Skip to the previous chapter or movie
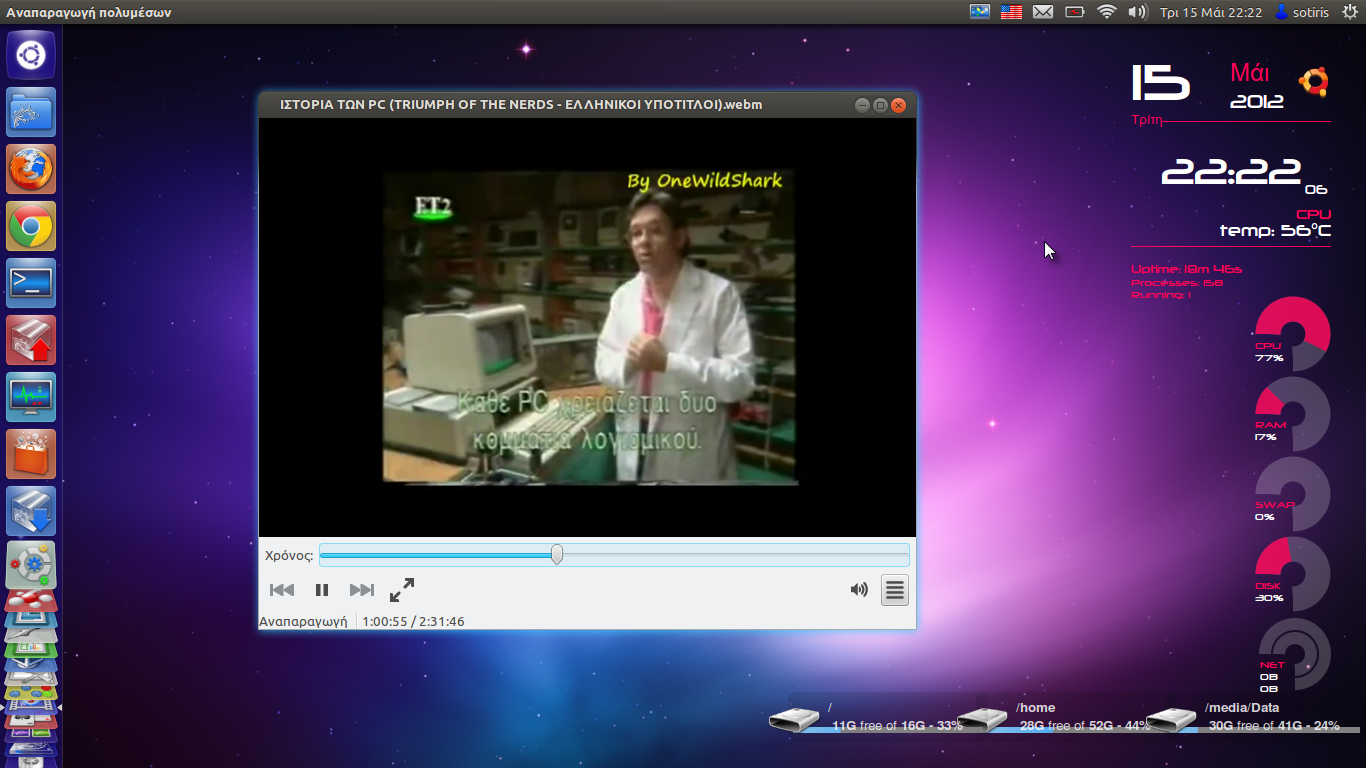Screen dimensions: 1366x768 (282, 591)
